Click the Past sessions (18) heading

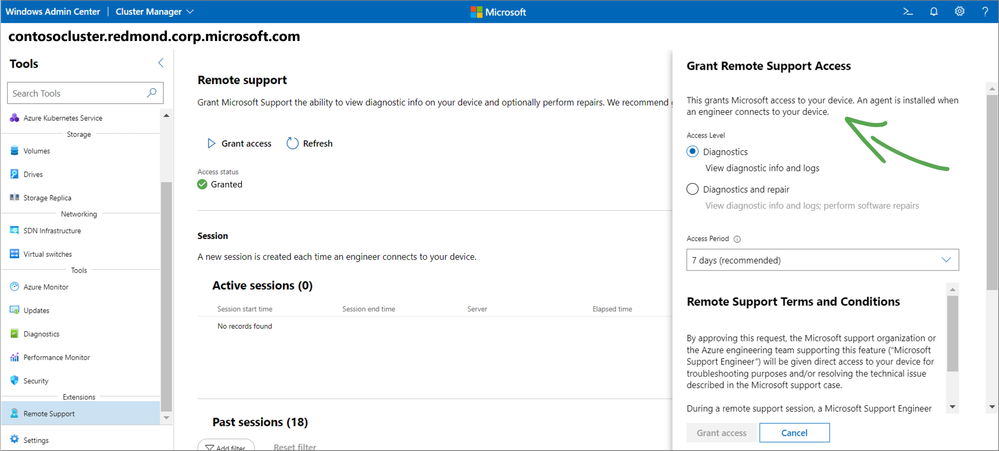click(260, 422)
